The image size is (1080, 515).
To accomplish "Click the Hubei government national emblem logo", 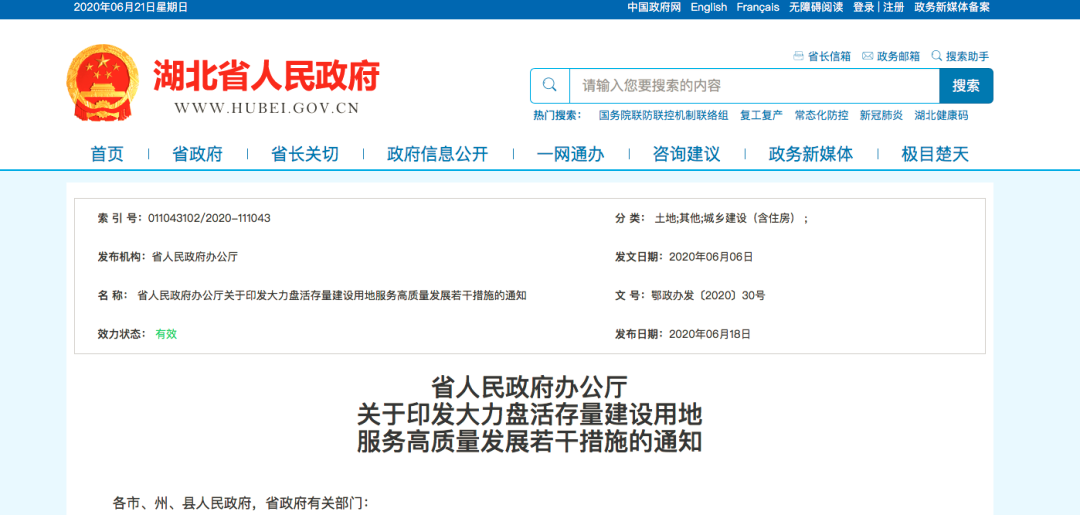I will pos(103,82).
